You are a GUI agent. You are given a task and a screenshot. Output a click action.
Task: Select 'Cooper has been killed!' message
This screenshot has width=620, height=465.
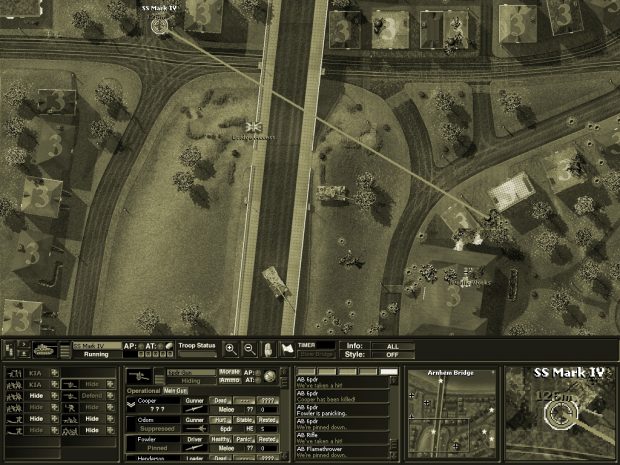[342, 396]
